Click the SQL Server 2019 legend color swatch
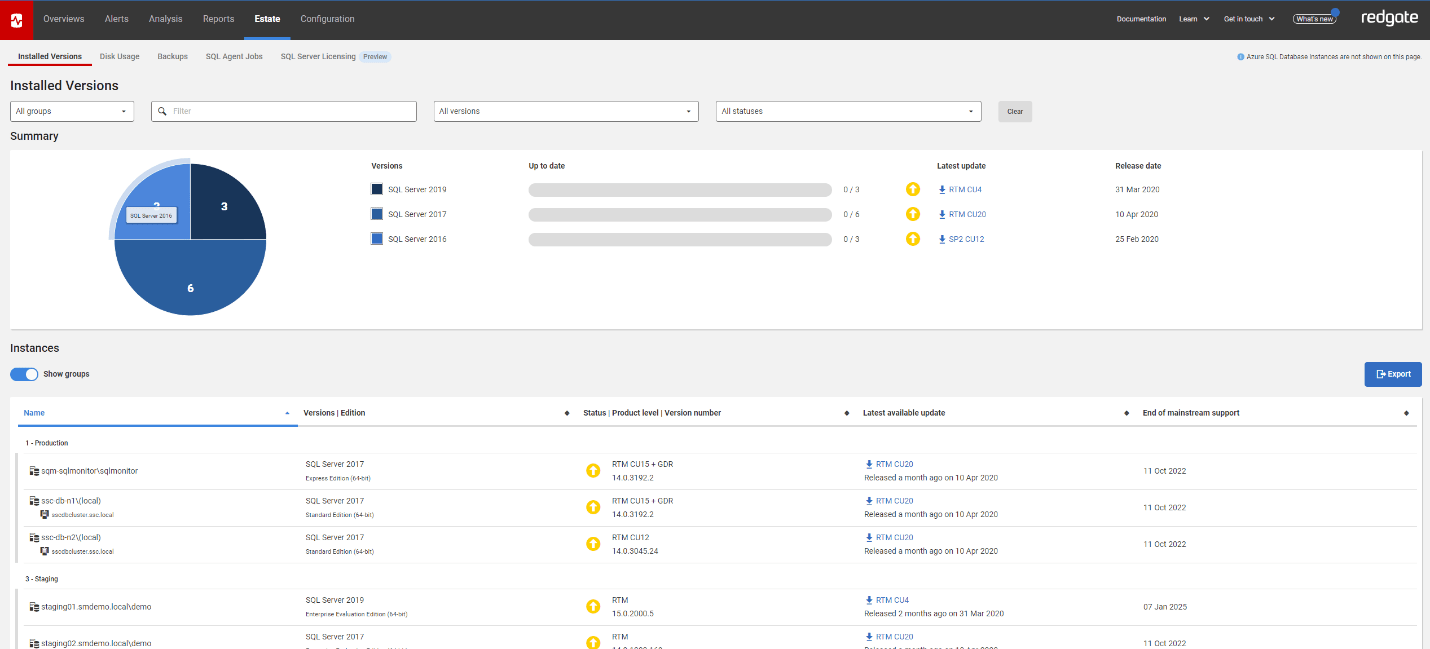The height and width of the screenshot is (649, 1430). pyautogui.click(x=377, y=189)
